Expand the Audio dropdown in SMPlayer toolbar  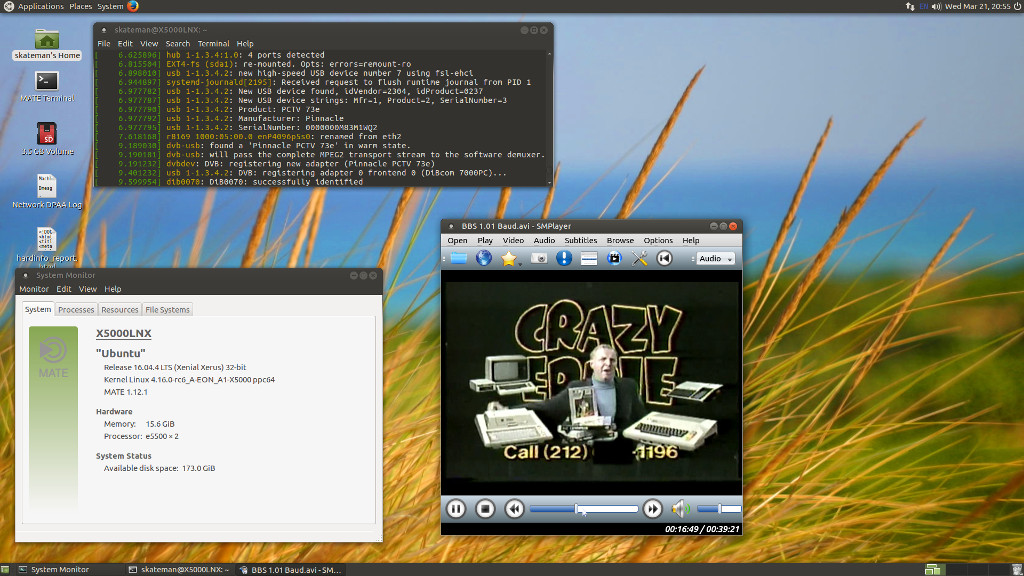(x=716, y=259)
